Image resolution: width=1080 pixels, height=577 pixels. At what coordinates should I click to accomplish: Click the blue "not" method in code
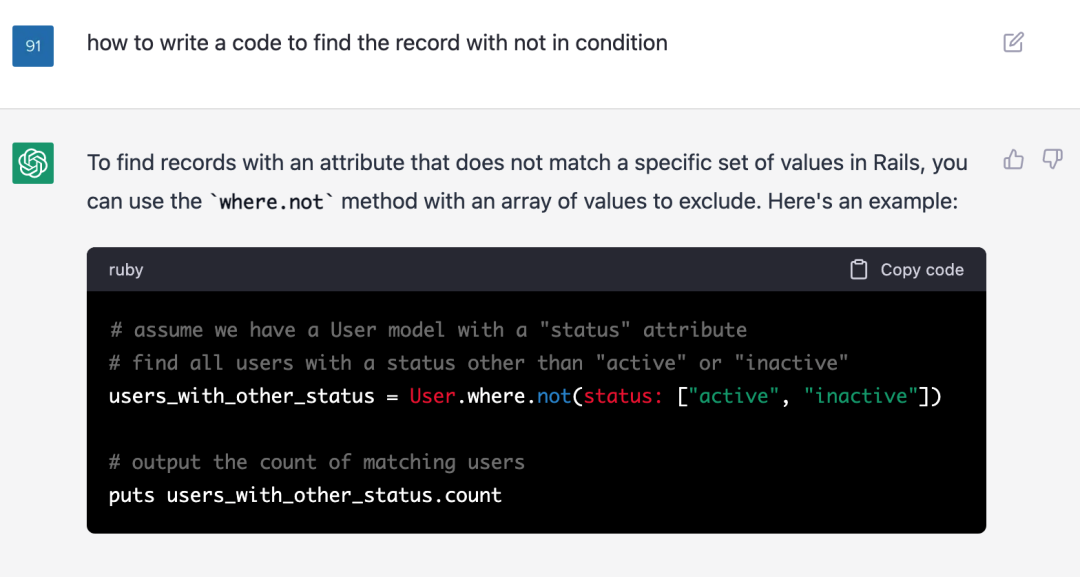point(554,396)
